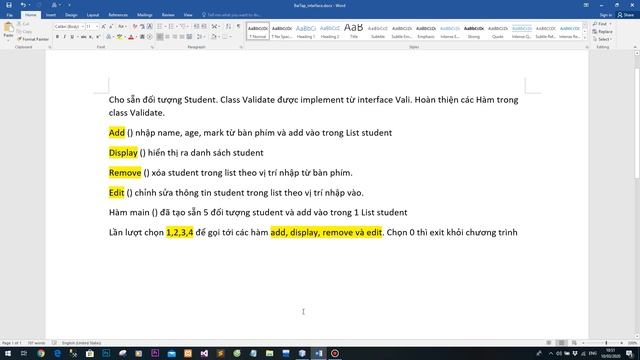
Task: Decrease the font size
Action: tap(111, 27)
